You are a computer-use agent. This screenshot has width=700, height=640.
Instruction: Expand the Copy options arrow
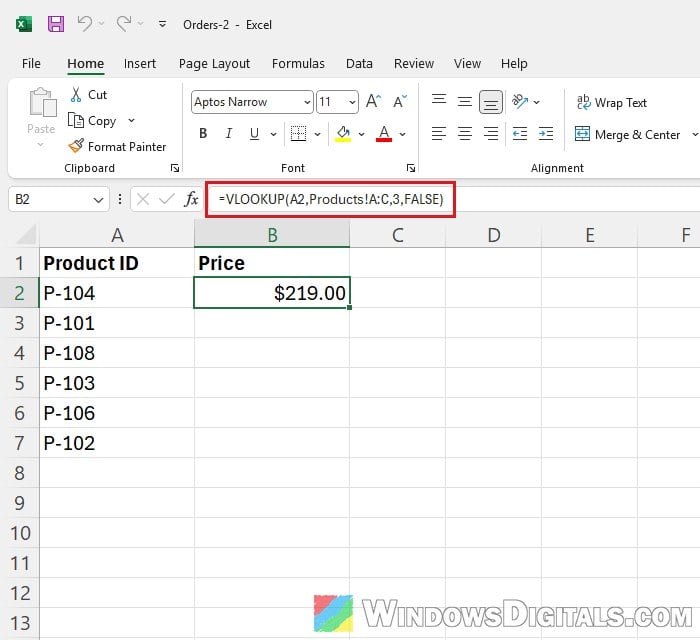tap(131, 121)
